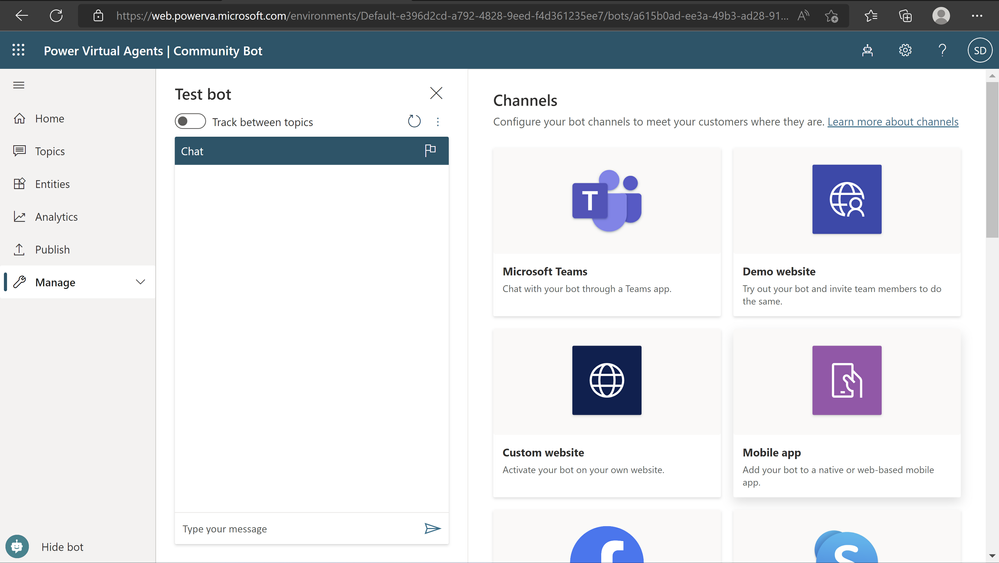The width and height of the screenshot is (999, 563).
Task: Open the app launcher waffle icon
Action: coord(18,50)
